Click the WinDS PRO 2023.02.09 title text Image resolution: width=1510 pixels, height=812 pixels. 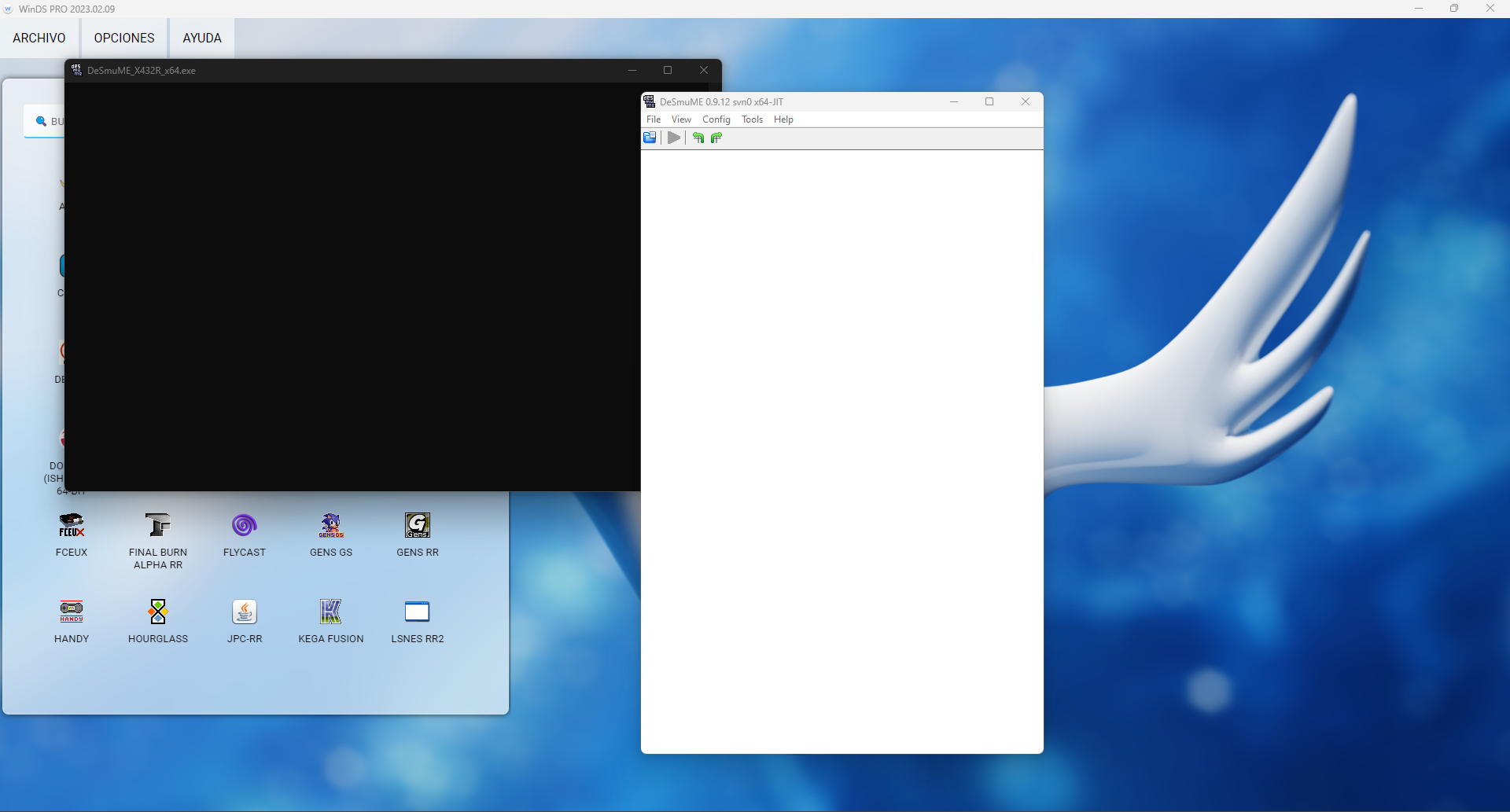click(67, 9)
